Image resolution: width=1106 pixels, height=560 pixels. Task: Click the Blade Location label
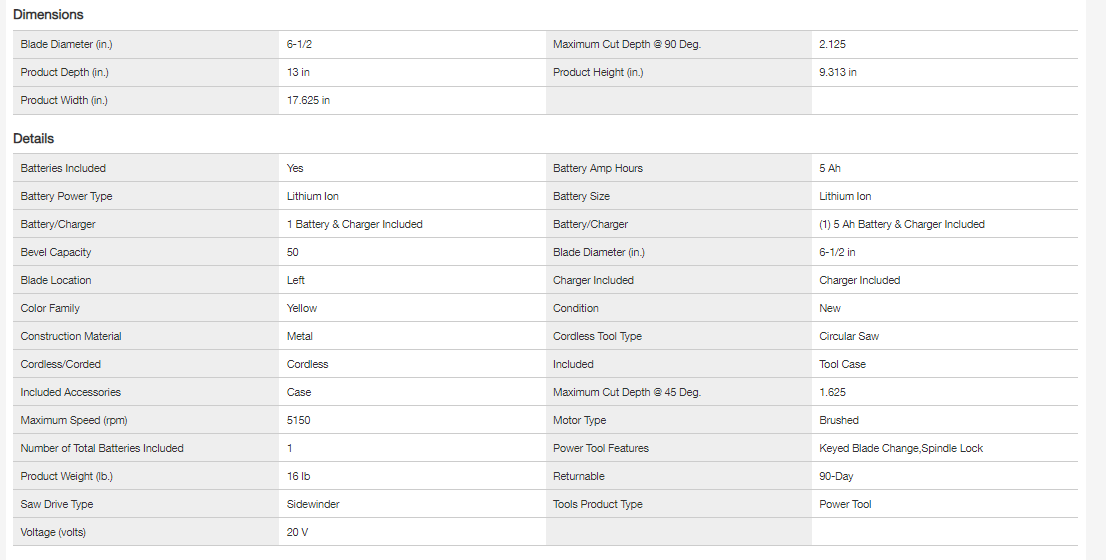coord(55,281)
